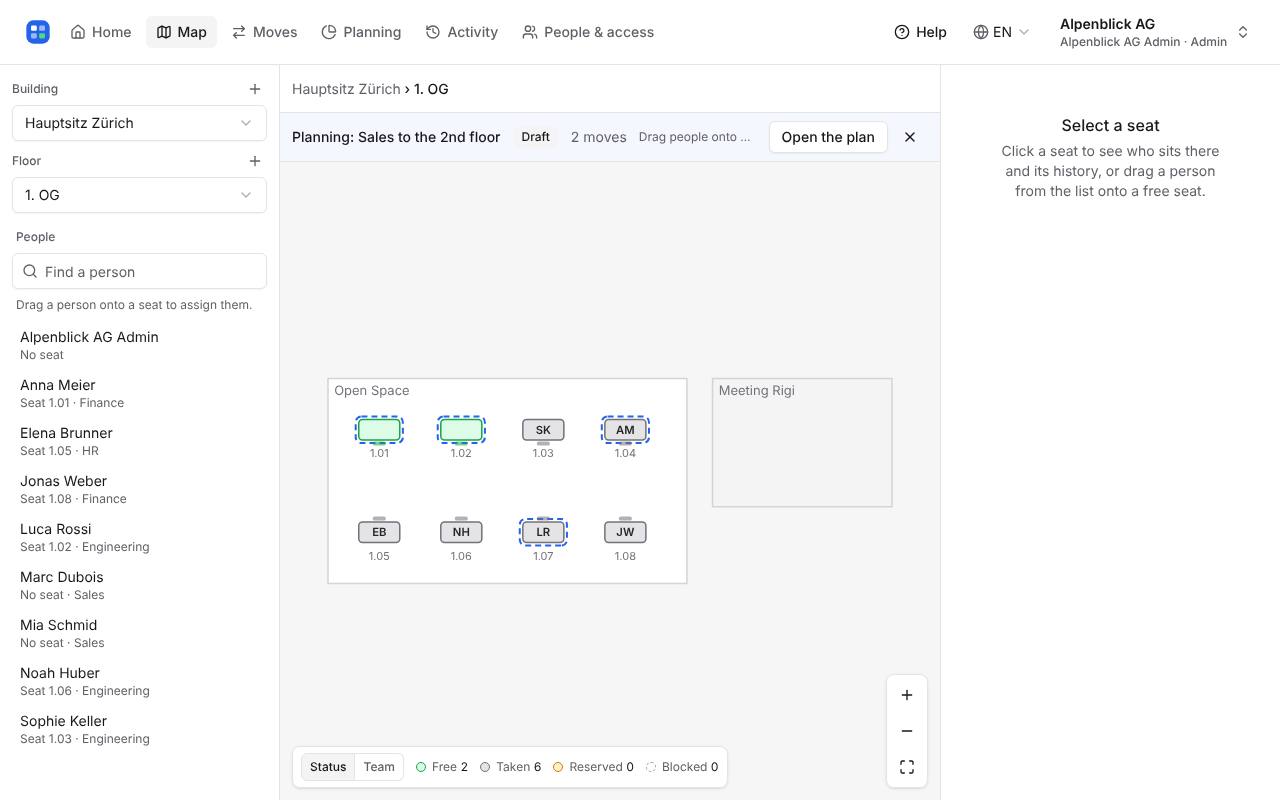Fit the floor map to screen
This screenshot has width=1280, height=800.
click(907, 767)
